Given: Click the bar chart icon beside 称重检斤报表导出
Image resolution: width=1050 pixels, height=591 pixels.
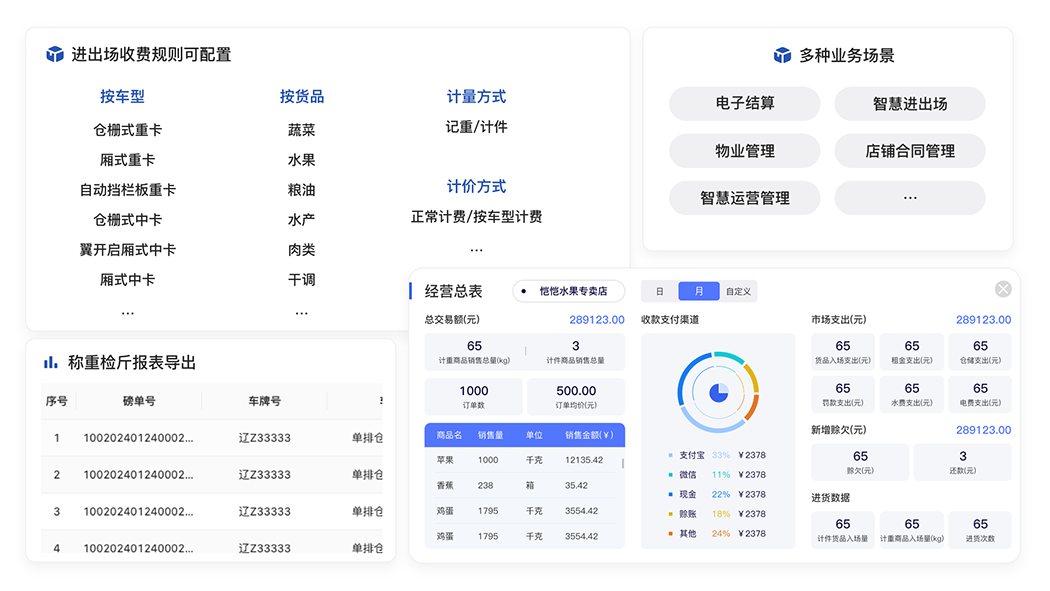Looking at the screenshot, I should [51, 362].
